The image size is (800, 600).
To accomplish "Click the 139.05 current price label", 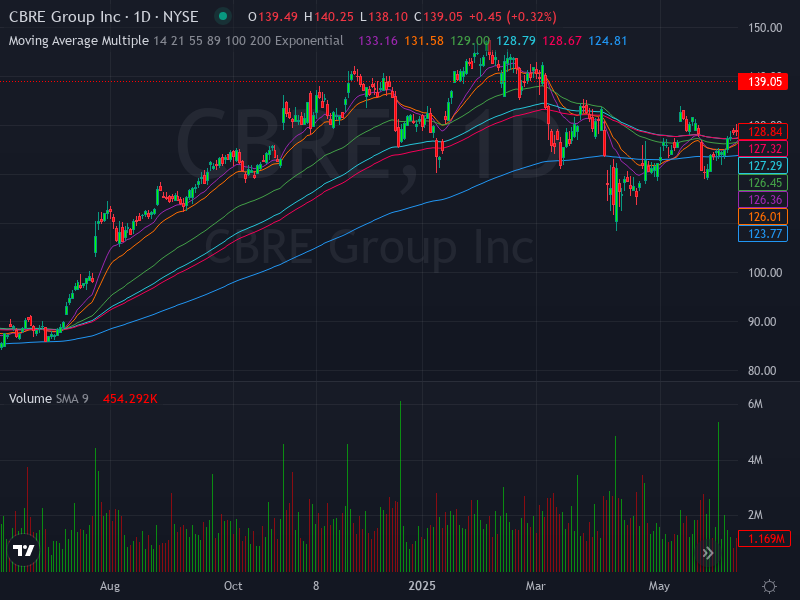I will coord(763,82).
